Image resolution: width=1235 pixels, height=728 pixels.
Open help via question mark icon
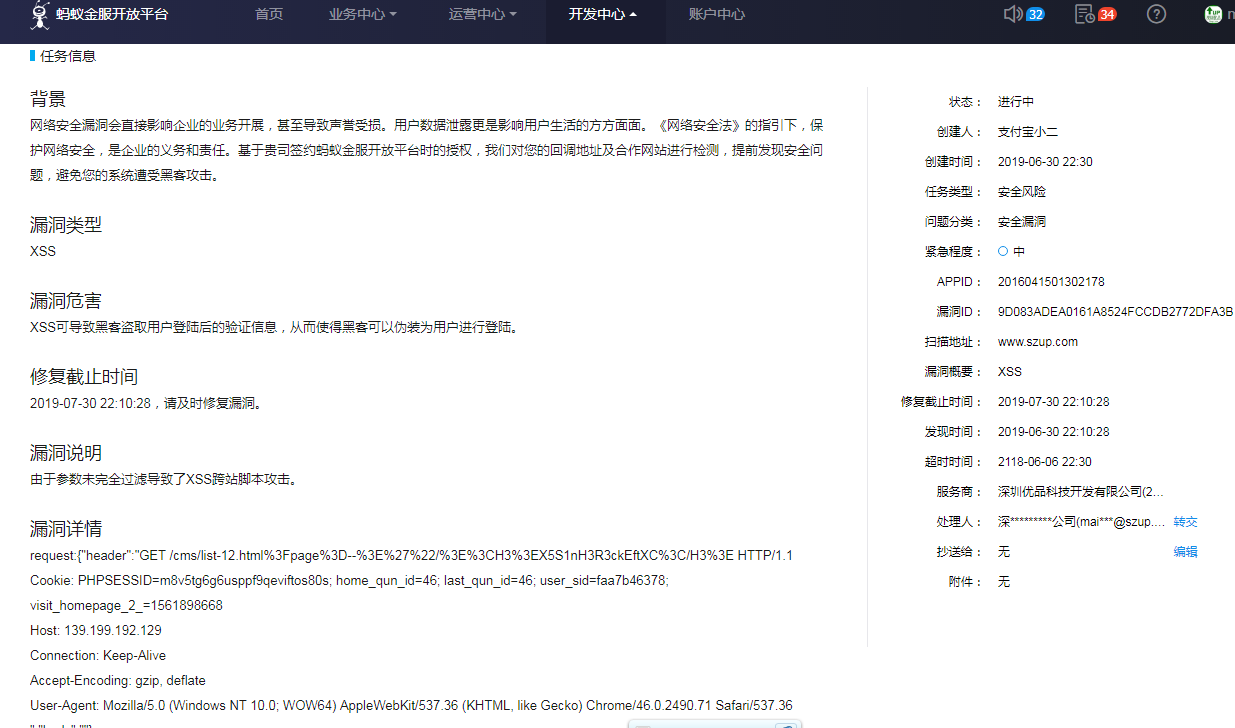[x=1156, y=14]
